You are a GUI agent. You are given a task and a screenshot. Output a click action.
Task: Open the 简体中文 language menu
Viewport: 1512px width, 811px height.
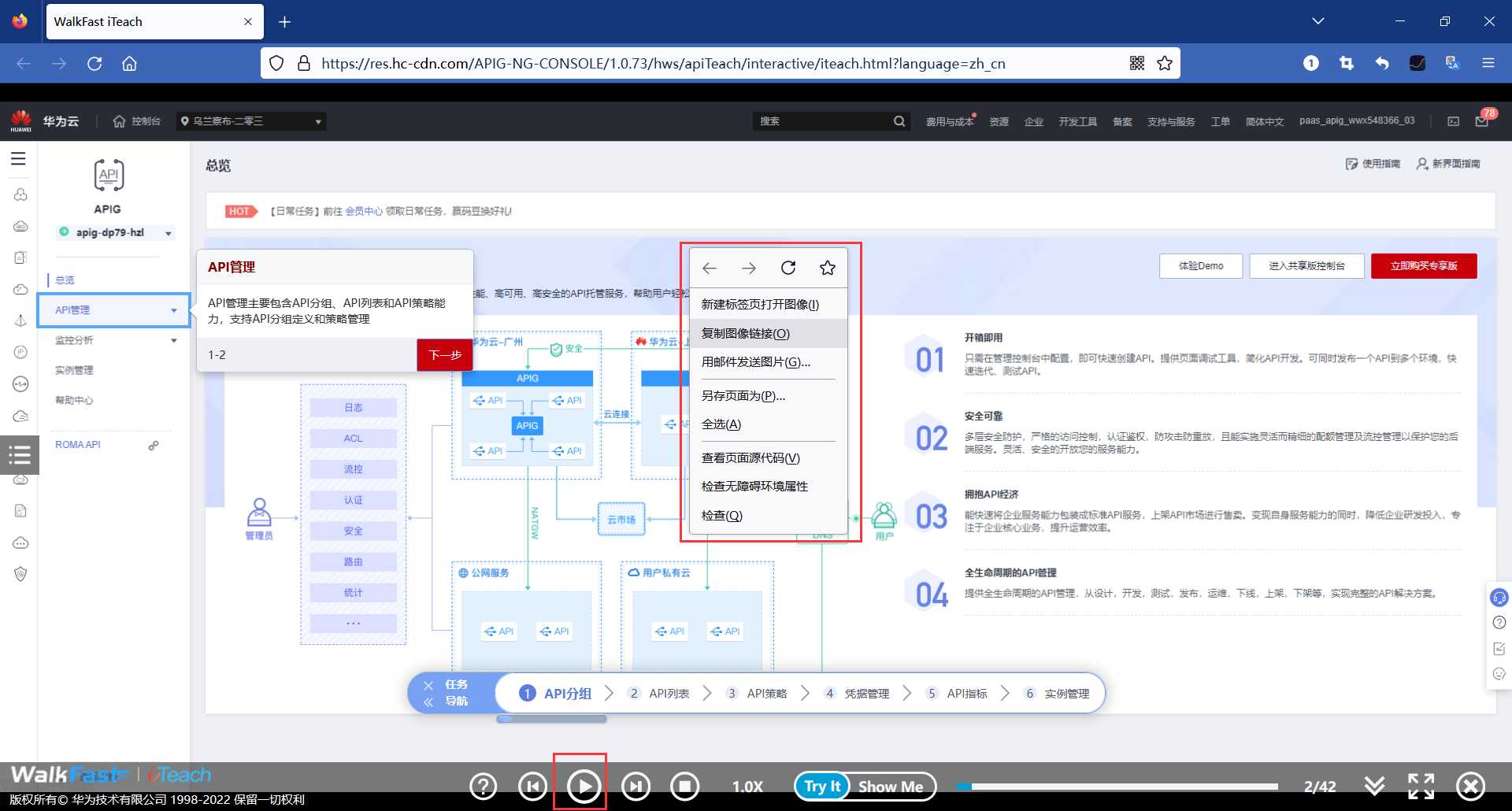pos(1265,121)
